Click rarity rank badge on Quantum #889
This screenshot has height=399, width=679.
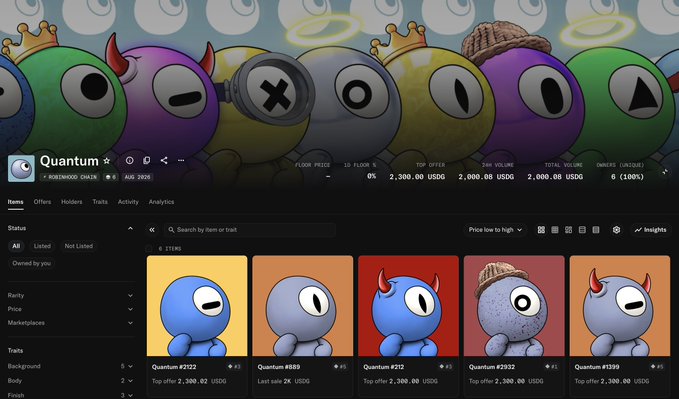(x=340, y=367)
